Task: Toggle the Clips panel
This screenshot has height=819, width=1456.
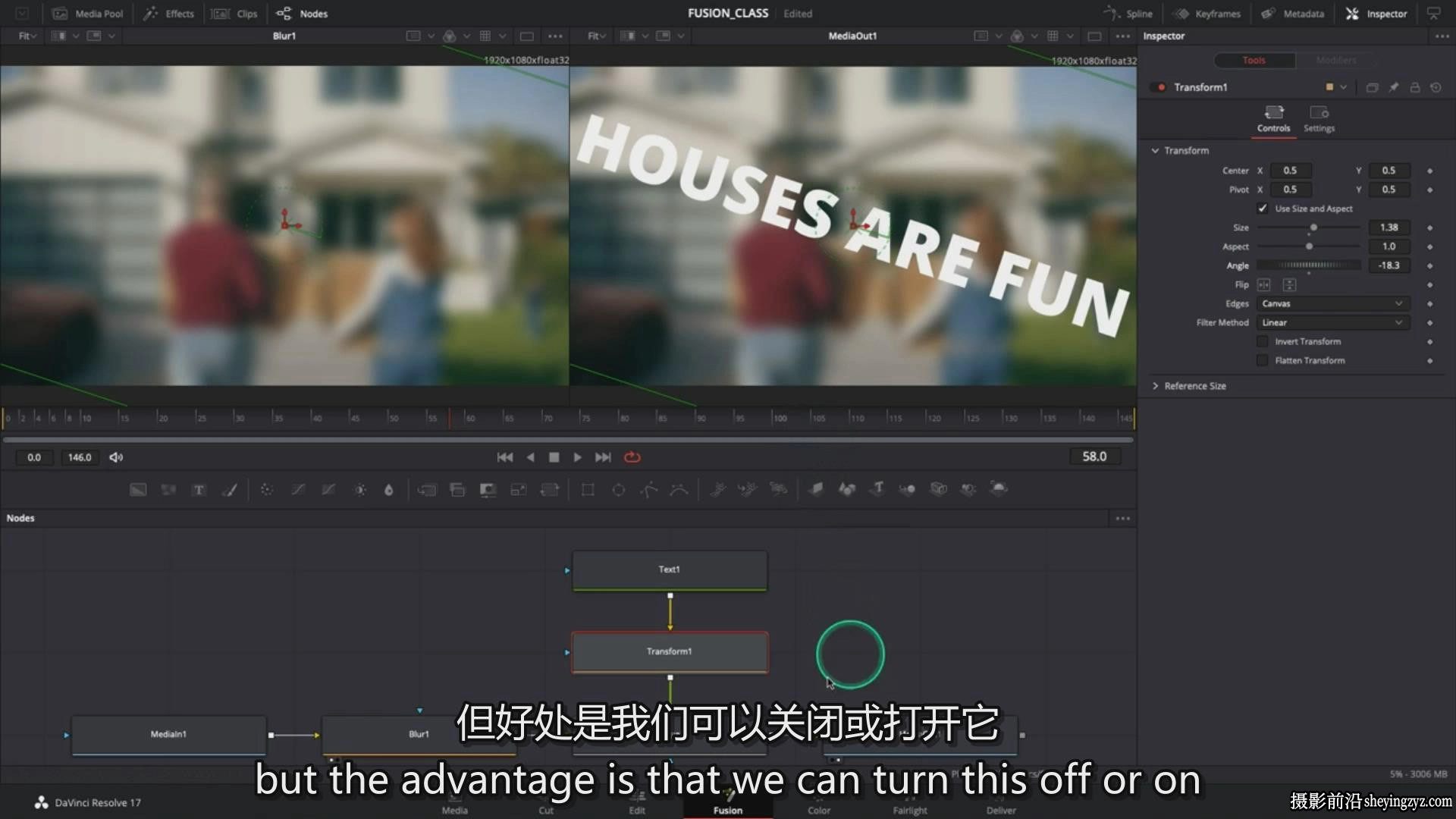Action: click(x=234, y=14)
